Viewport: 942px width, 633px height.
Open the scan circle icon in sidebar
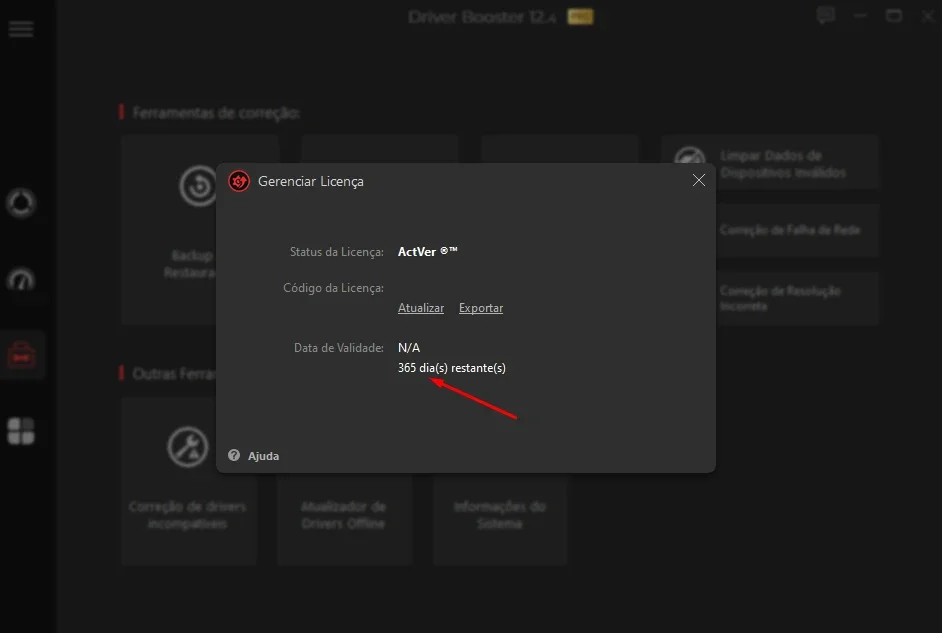click(21, 203)
